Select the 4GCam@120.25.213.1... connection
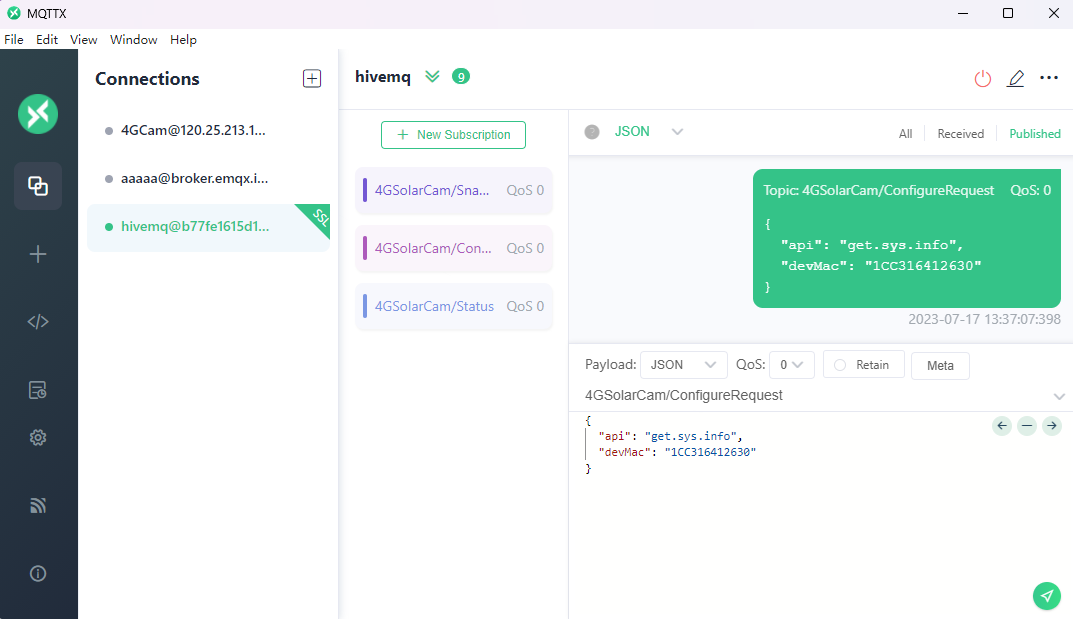Image resolution: width=1073 pixels, height=619 pixels. tap(208, 131)
